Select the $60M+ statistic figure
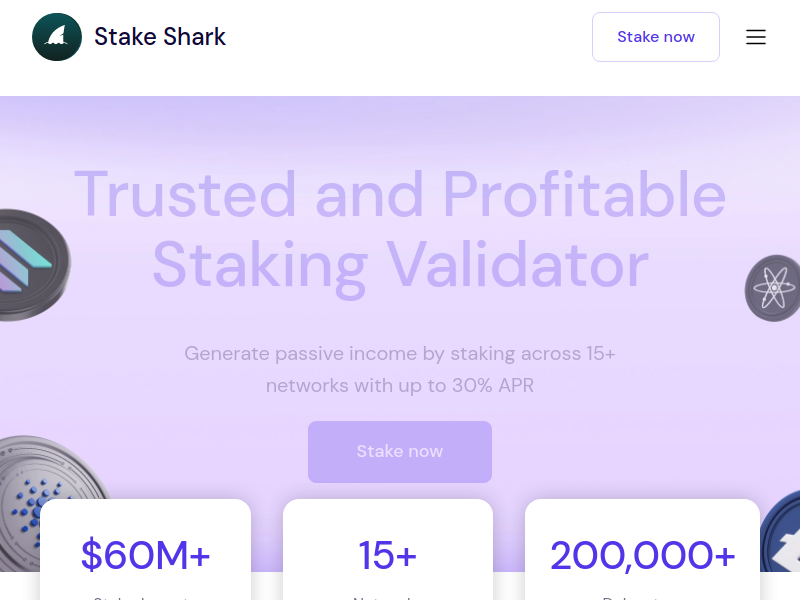 coord(145,555)
